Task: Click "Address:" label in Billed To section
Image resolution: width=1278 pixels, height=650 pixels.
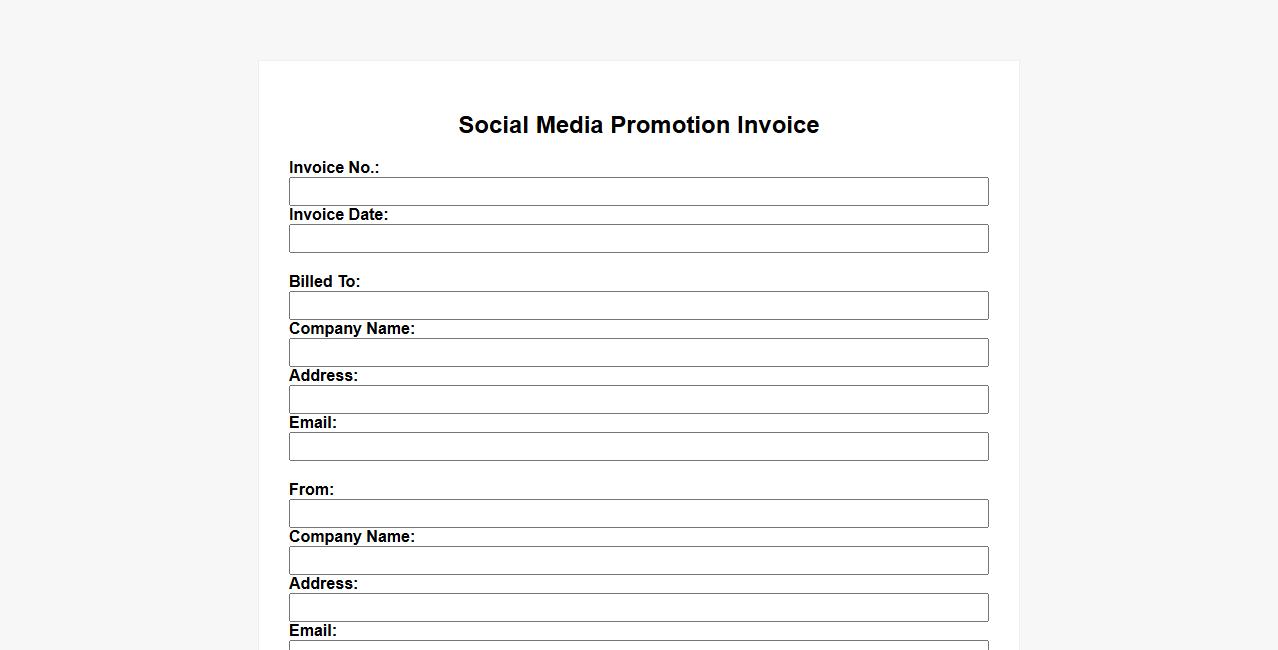Action: point(323,376)
